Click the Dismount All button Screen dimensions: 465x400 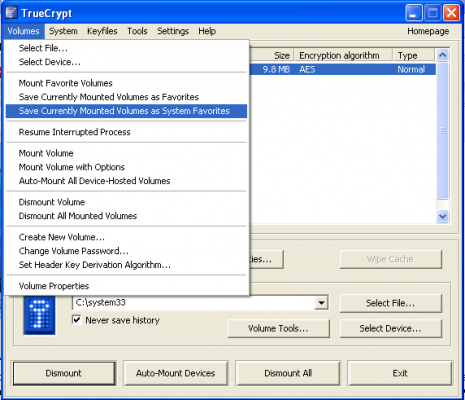(288, 373)
